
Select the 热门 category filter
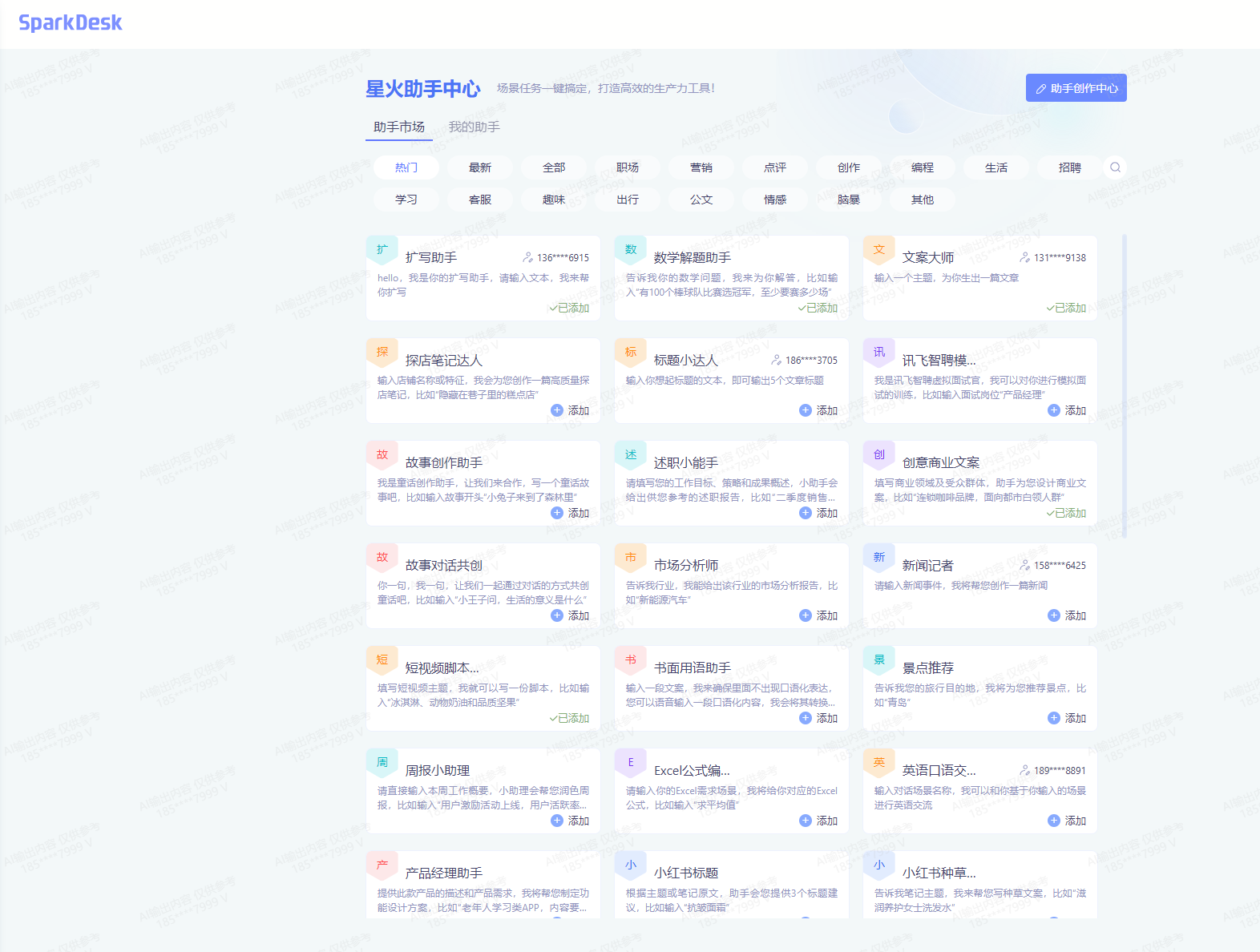click(x=406, y=167)
